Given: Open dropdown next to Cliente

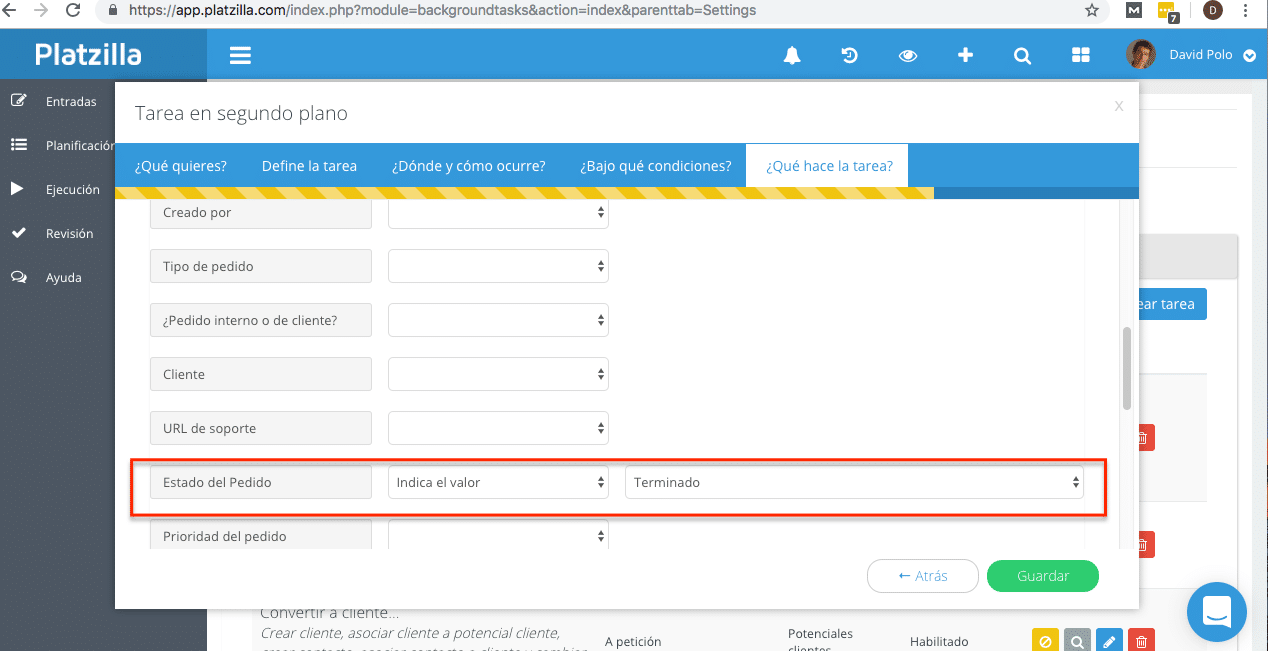Looking at the screenshot, I should coord(498,374).
